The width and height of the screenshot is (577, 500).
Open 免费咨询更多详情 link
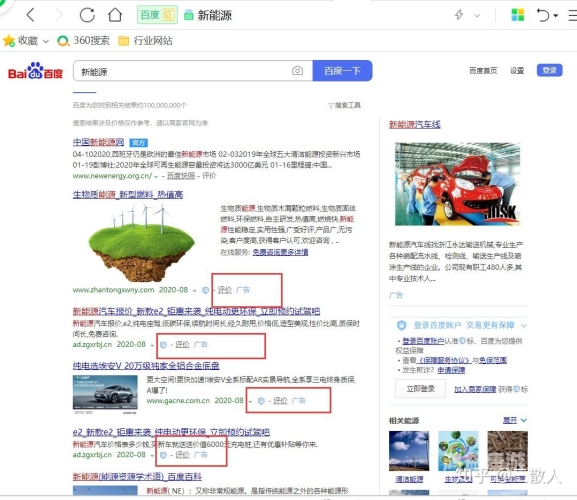click(280, 252)
